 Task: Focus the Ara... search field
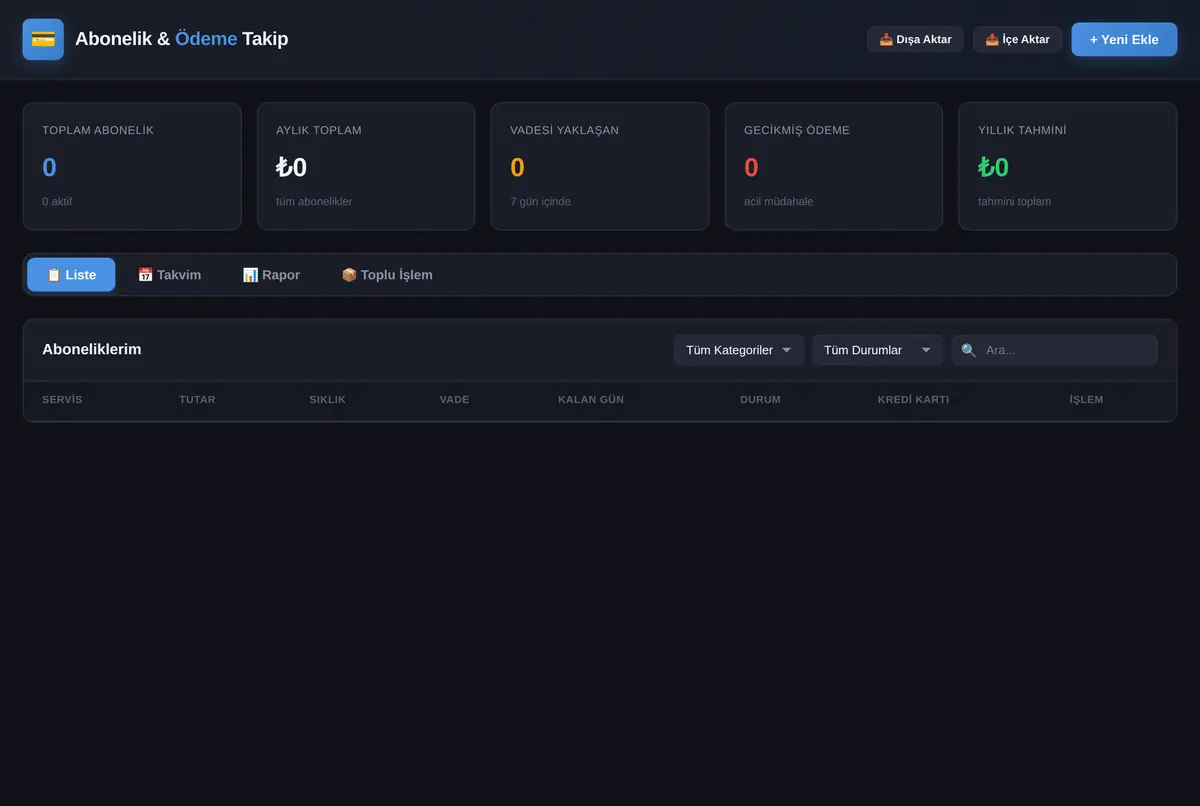coord(1054,350)
